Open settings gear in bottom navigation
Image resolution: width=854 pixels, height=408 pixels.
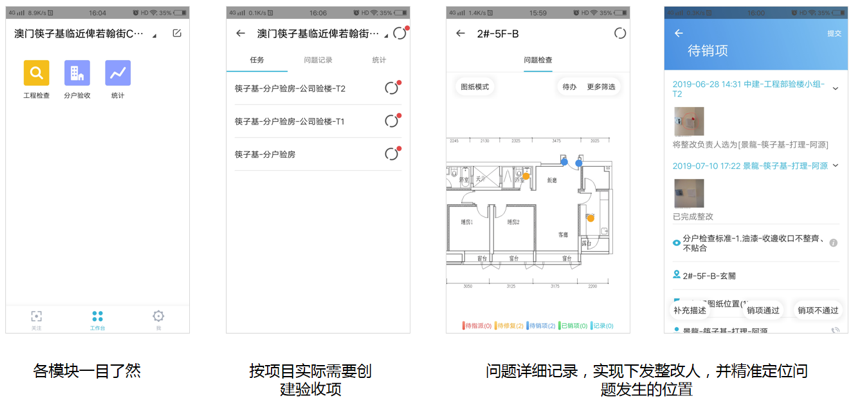(158, 317)
